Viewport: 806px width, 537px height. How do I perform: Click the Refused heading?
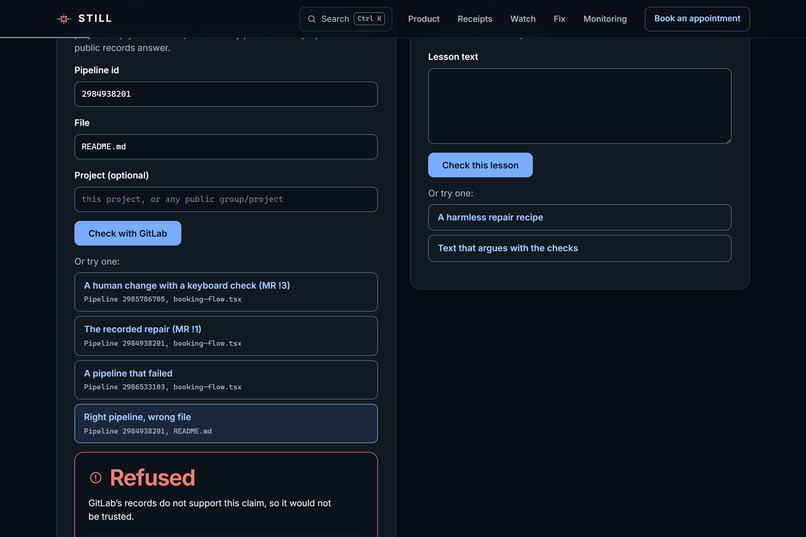click(152, 477)
